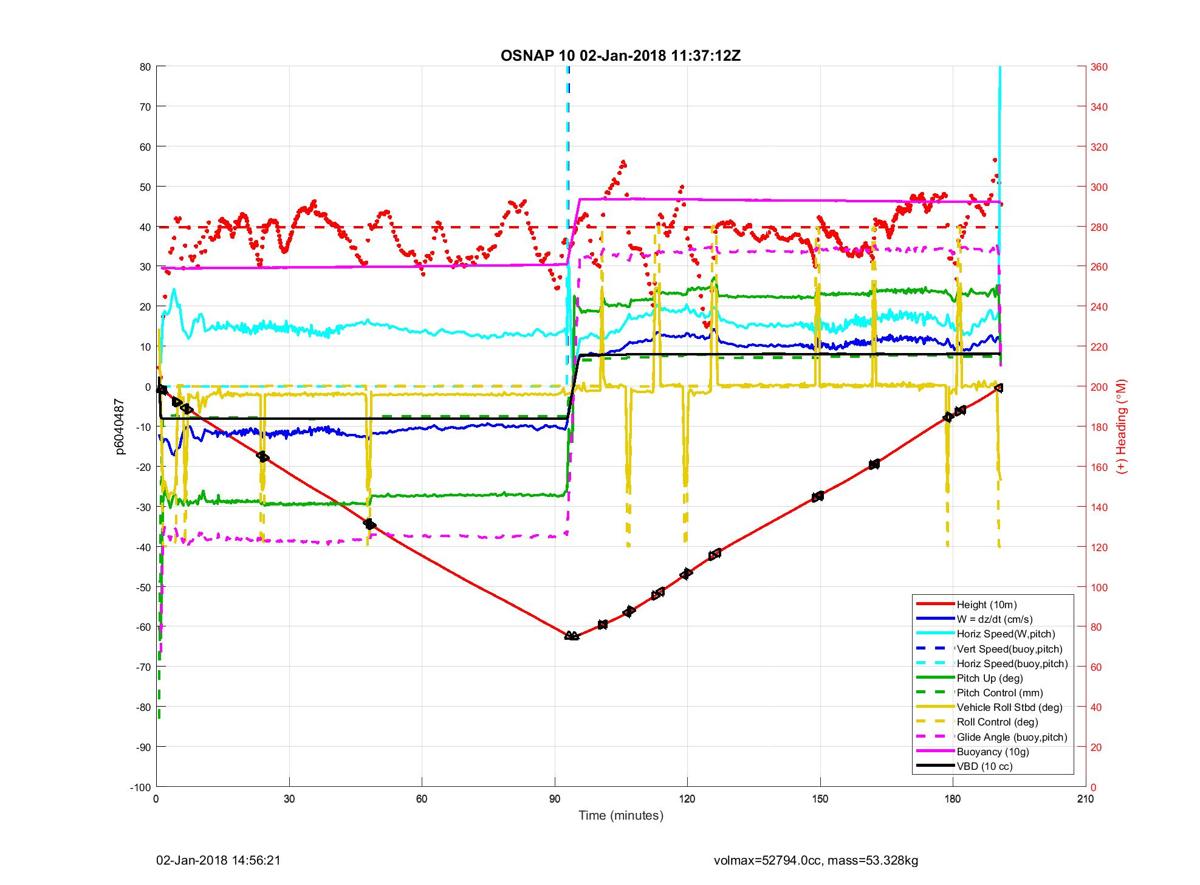This screenshot has width=1200, height=885.
Task: Click the 210 tick on the time axis
Action: (1085, 799)
